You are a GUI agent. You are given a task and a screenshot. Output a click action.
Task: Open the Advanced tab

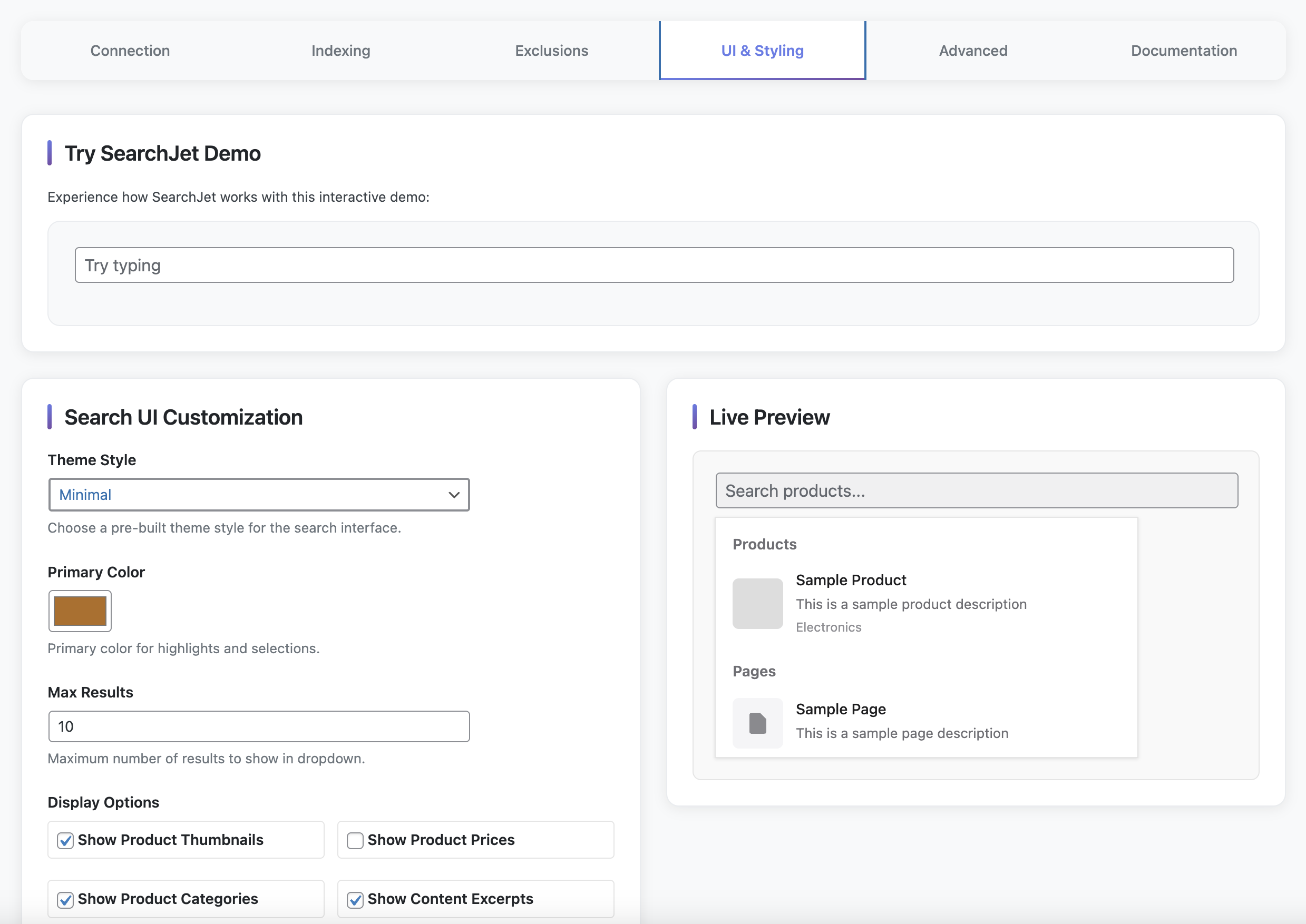[x=972, y=50]
